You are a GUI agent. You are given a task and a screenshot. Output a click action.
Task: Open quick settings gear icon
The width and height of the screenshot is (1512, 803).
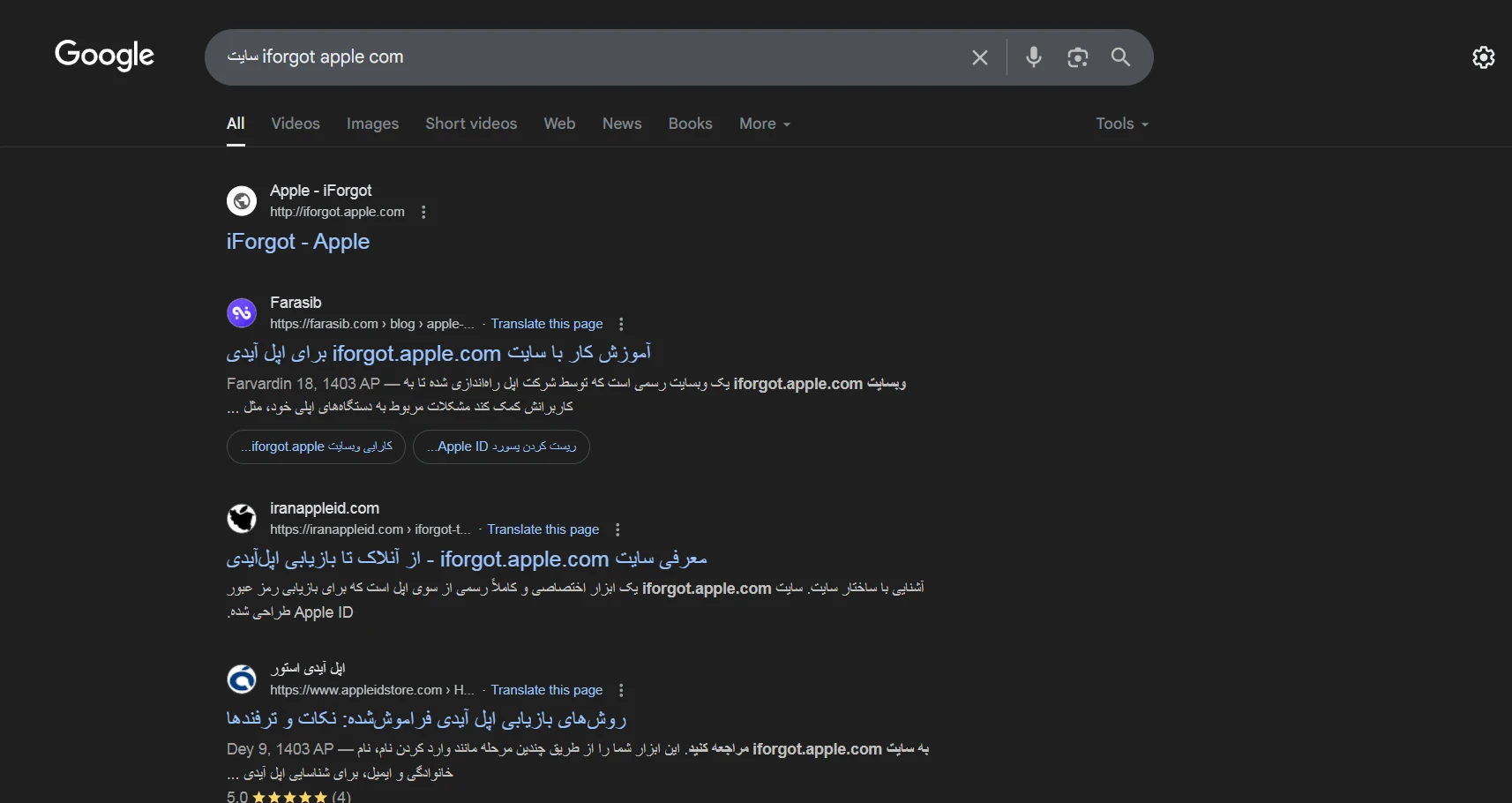[1484, 57]
